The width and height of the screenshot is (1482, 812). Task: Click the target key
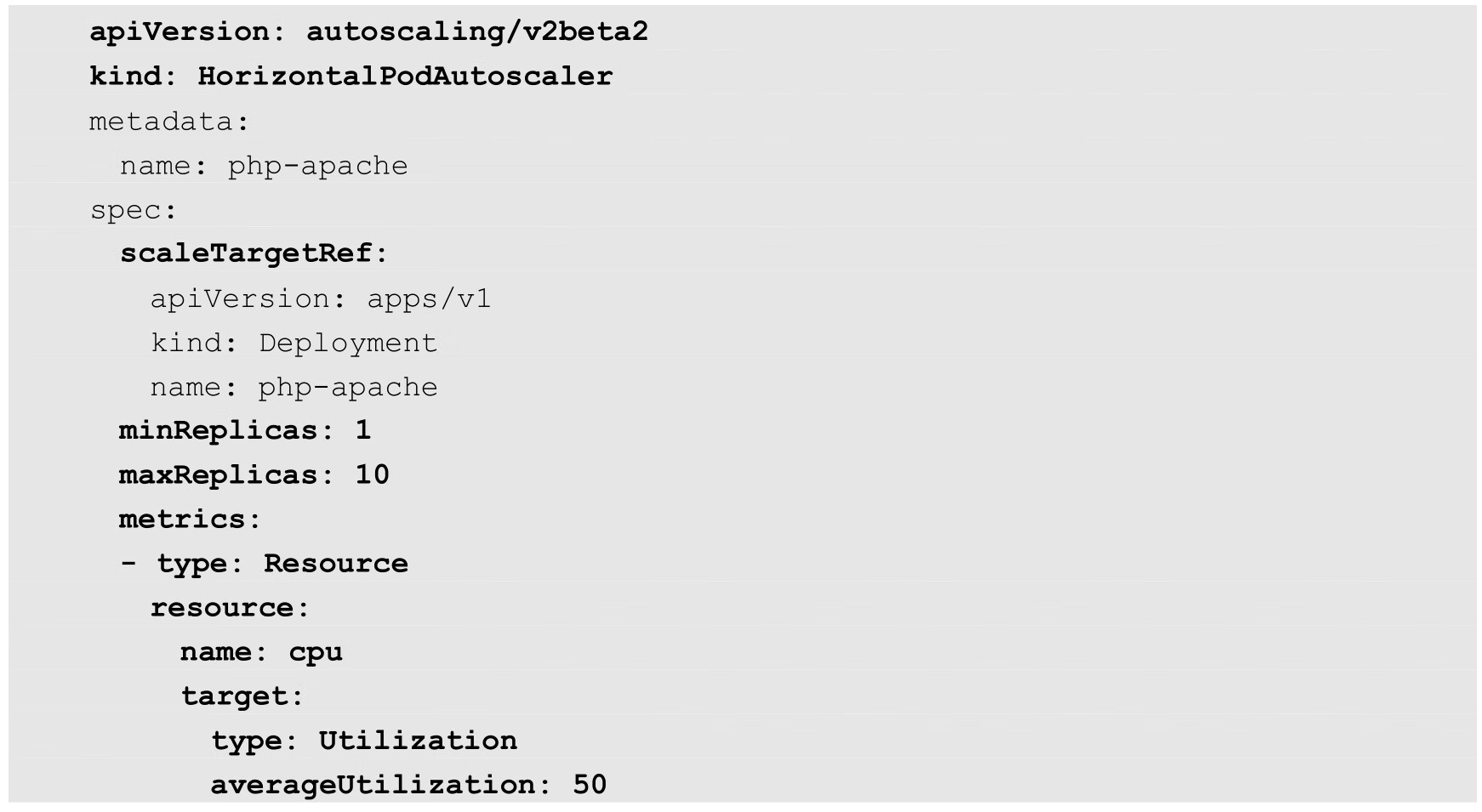coord(235,696)
